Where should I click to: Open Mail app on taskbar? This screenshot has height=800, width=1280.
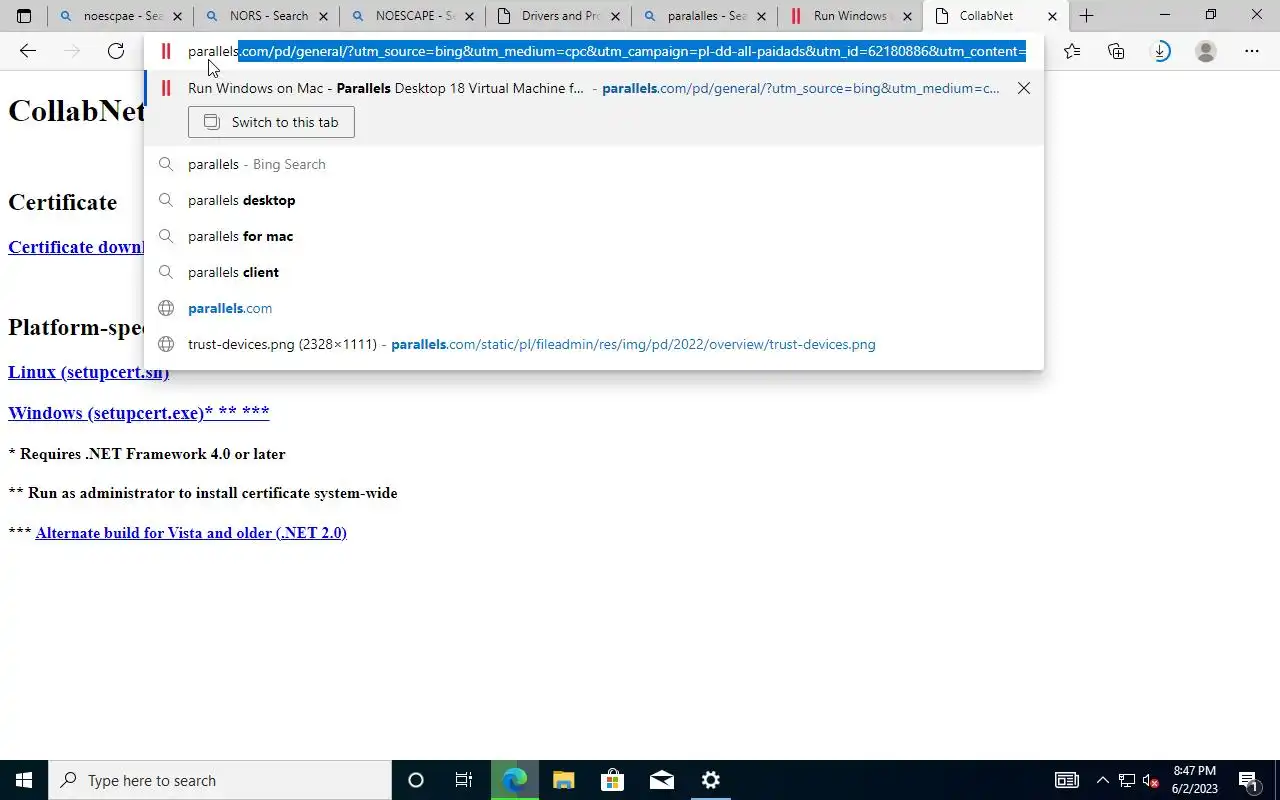661,780
